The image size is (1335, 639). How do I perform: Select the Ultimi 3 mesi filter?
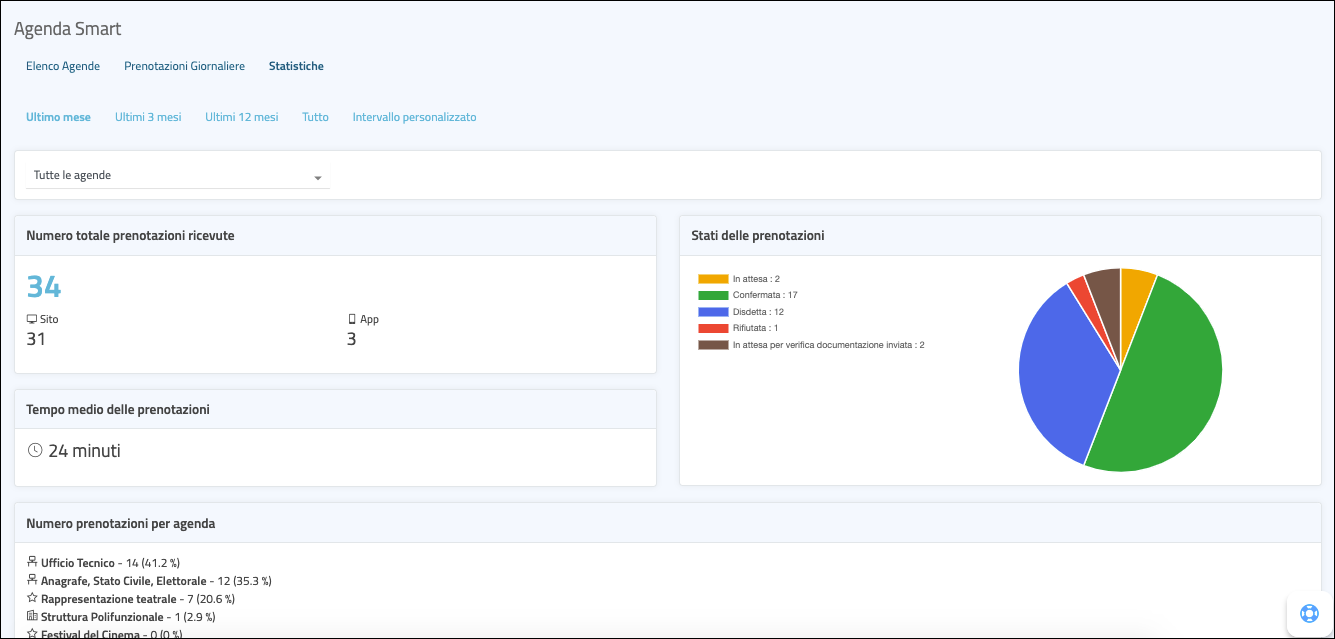coord(148,117)
